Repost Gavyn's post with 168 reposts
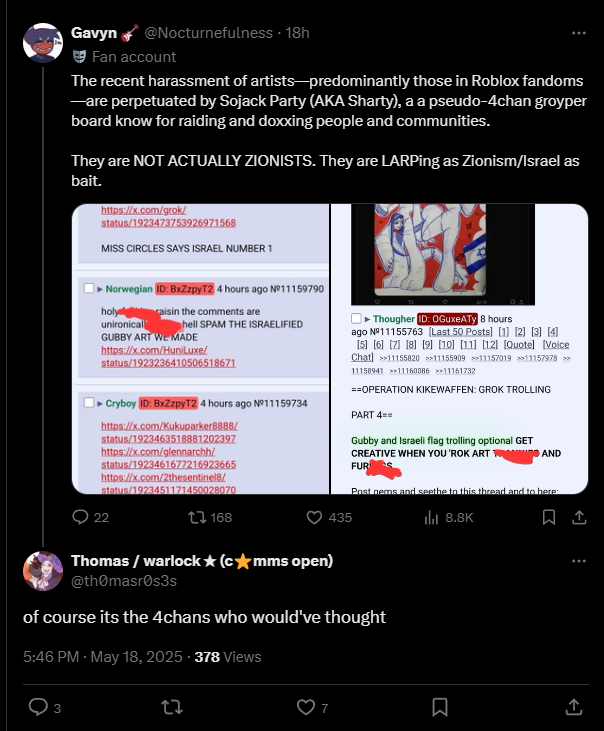This screenshot has width=604, height=731. [x=197, y=517]
